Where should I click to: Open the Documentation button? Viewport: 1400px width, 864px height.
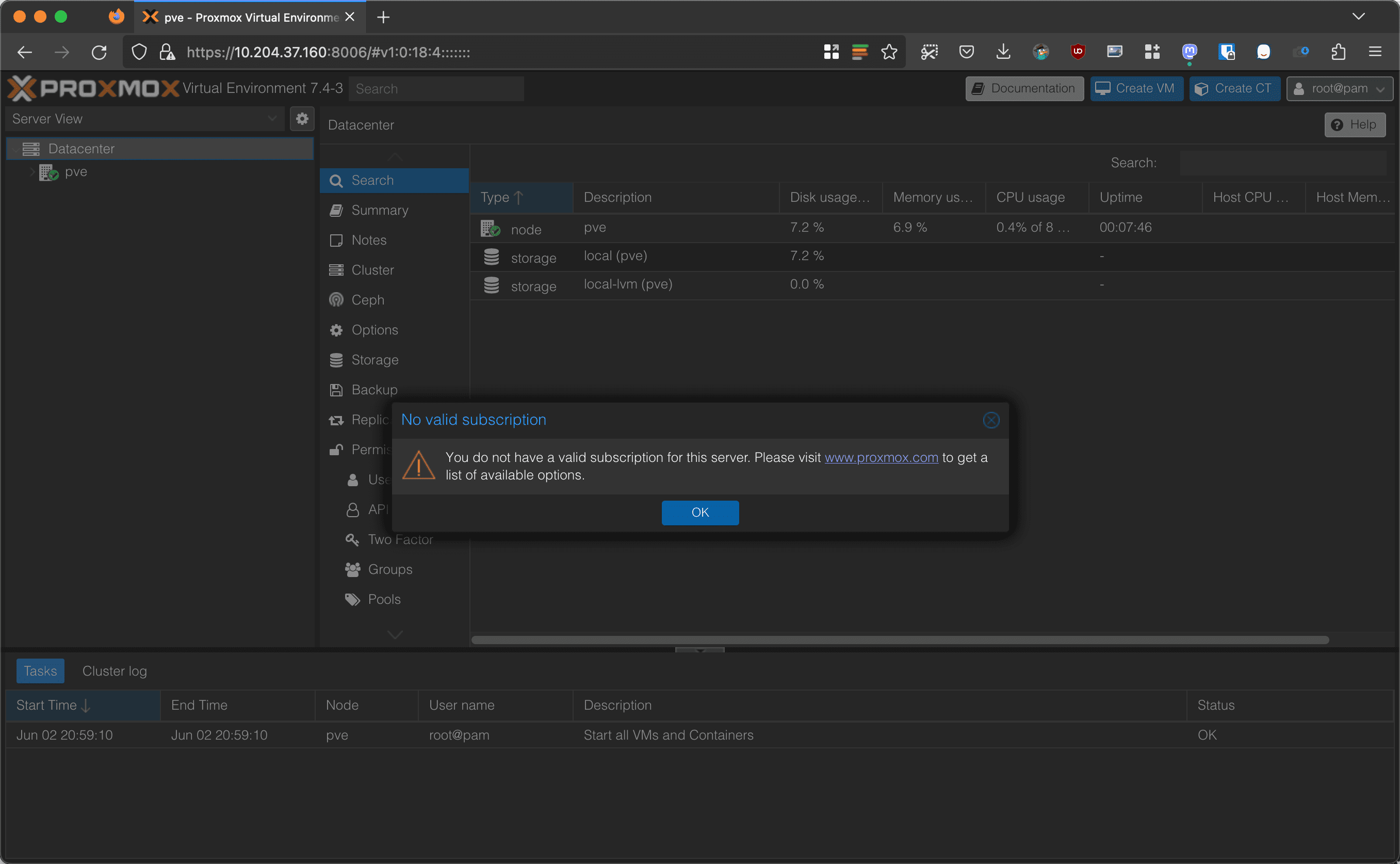point(1024,89)
